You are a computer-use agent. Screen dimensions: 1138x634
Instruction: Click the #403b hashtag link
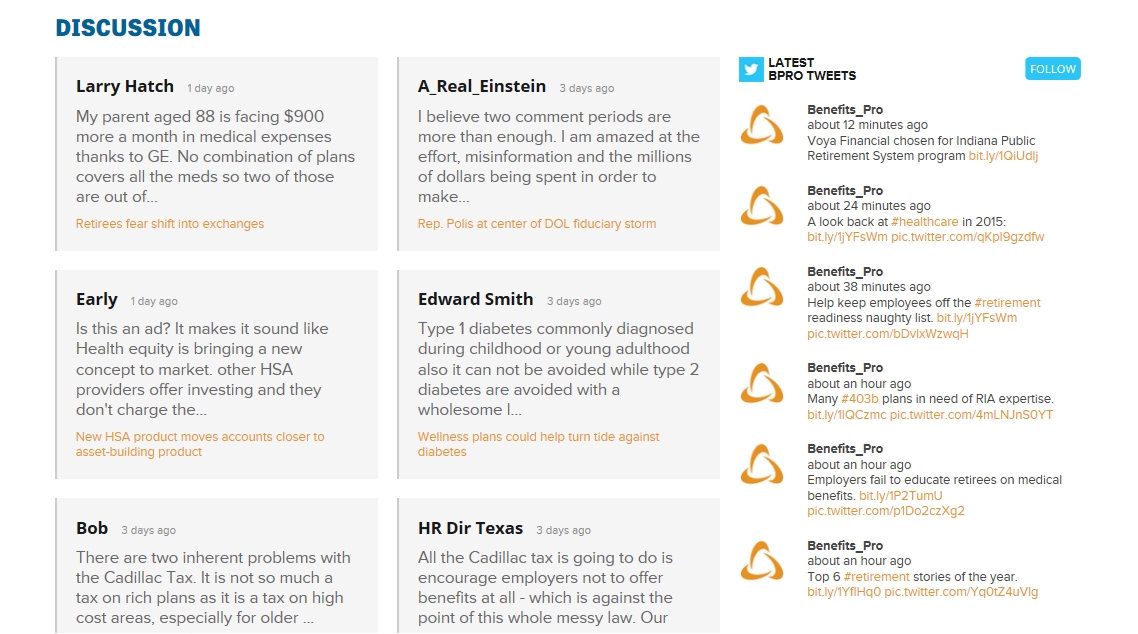(x=859, y=399)
